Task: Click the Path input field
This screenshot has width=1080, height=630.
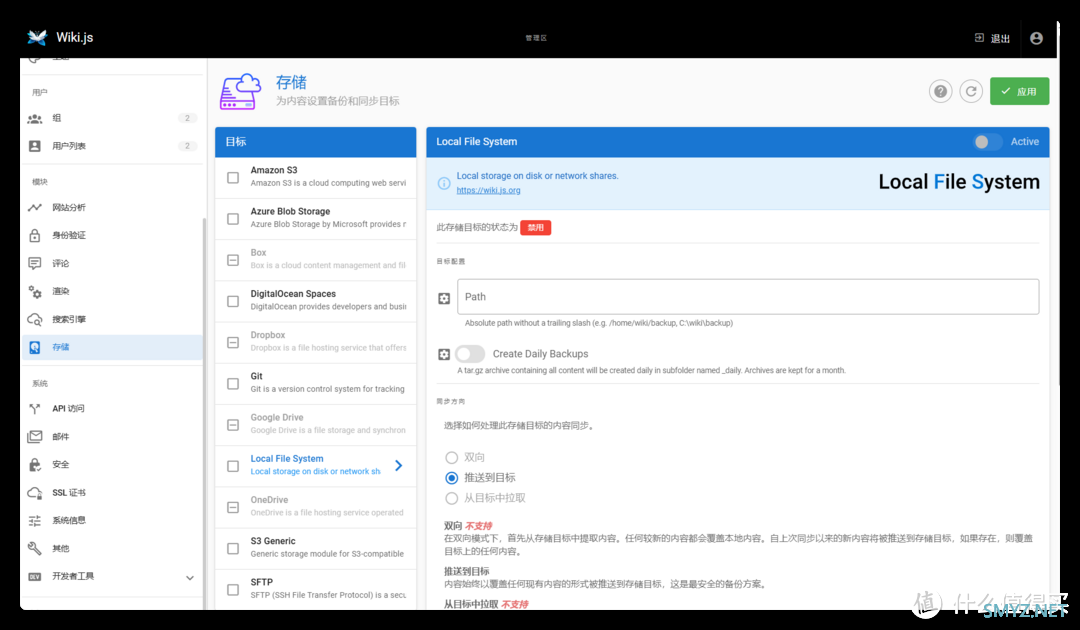Action: 748,297
